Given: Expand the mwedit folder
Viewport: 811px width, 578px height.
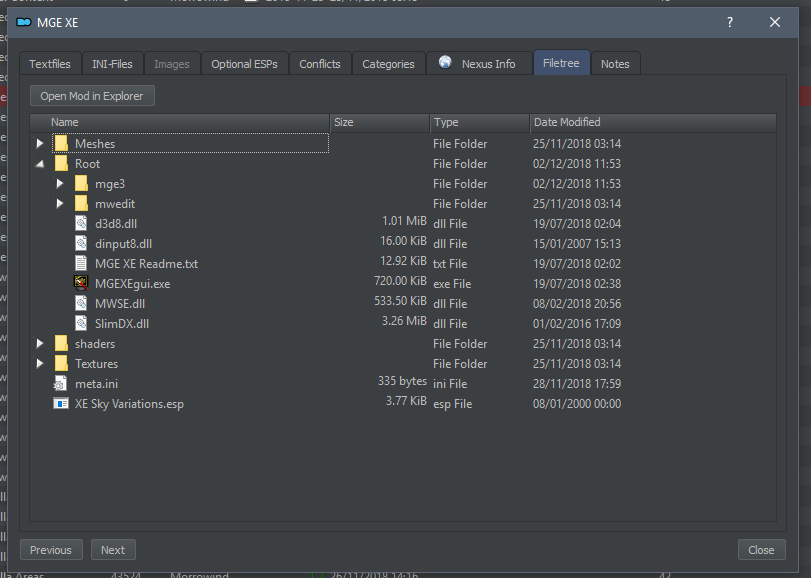Looking at the screenshot, I should [x=60, y=204].
